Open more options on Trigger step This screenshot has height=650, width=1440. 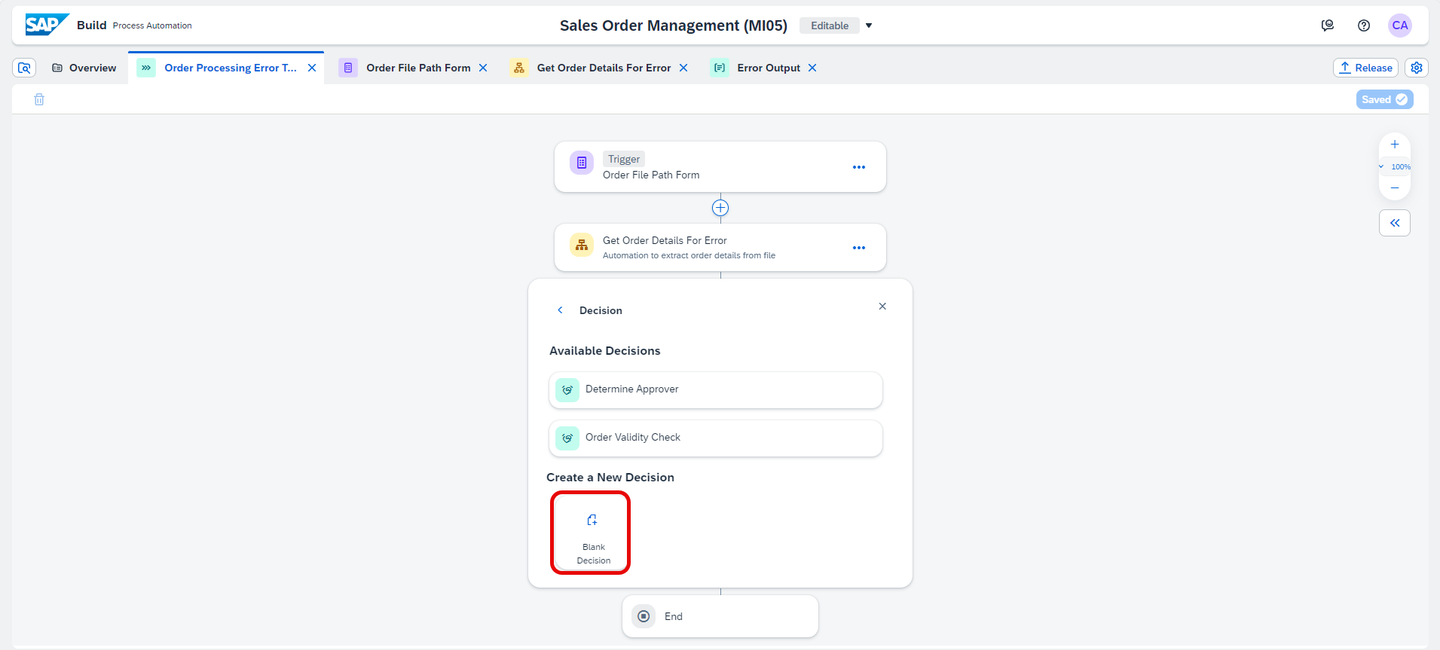coord(859,167)
